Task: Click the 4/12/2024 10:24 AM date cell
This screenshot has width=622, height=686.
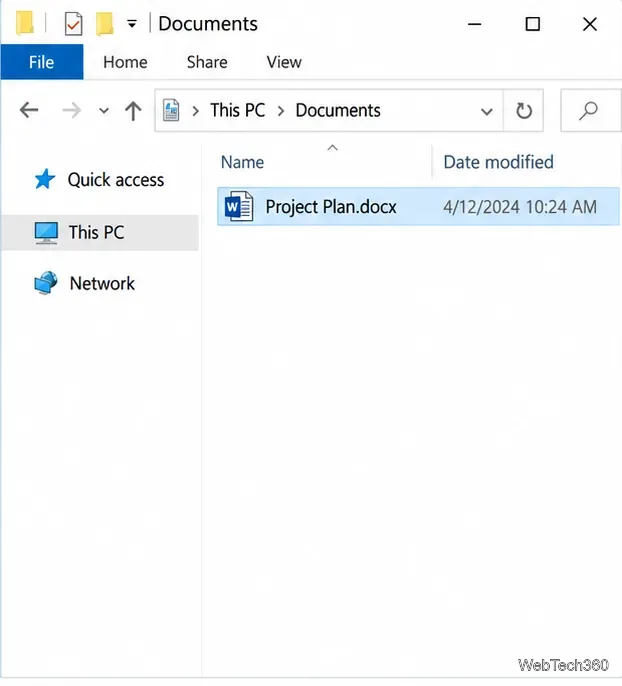Action: pyautogui.click(x=520, y=207)
